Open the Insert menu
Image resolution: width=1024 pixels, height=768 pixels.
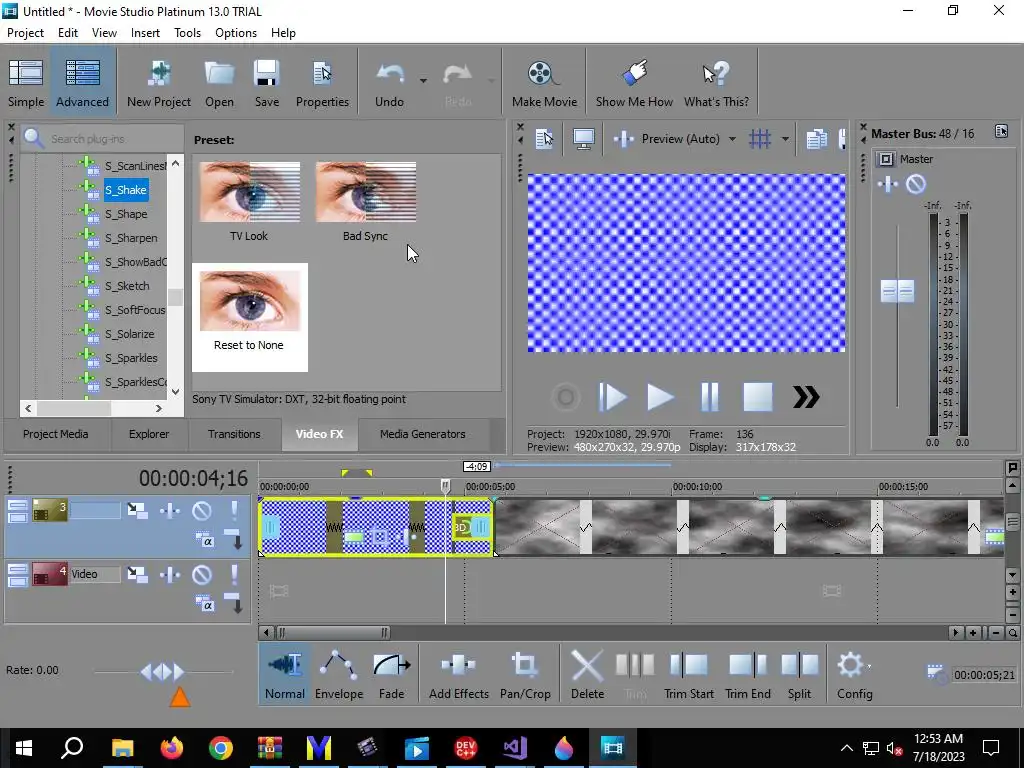(x=145, y=33)
